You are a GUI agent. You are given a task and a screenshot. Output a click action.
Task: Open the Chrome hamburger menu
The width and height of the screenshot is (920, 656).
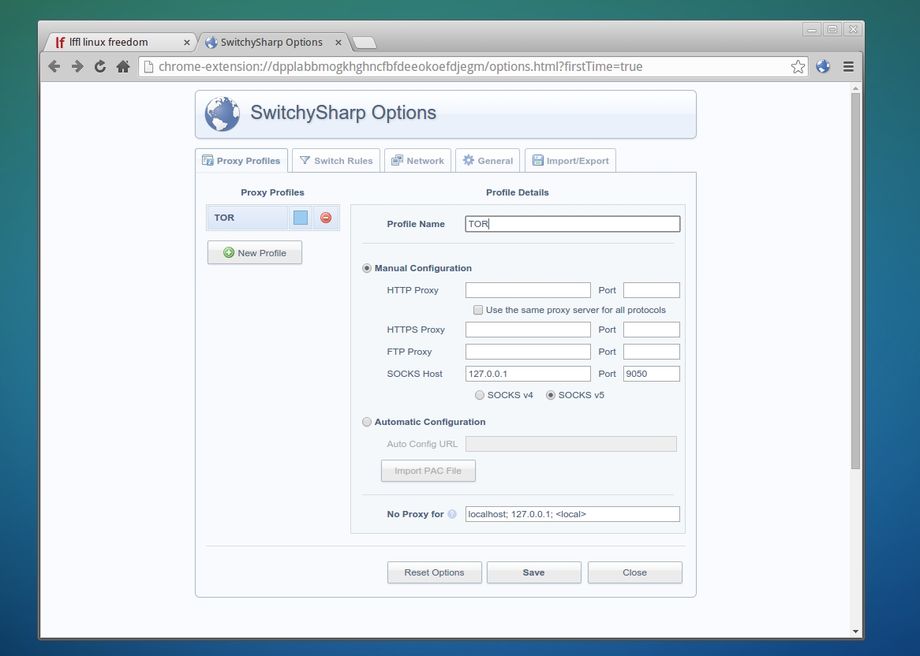(848, 66)
